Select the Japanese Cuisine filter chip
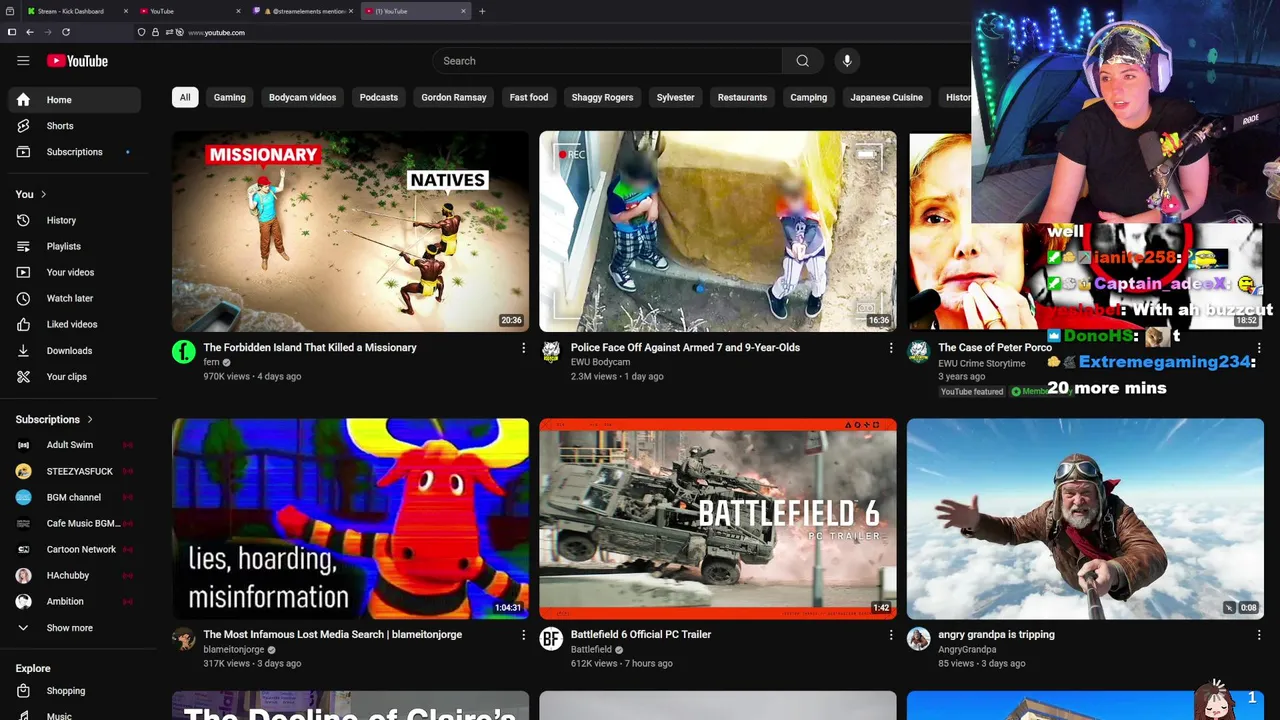This screenshot has width=1280, height=720. click(x=886, y=97)
